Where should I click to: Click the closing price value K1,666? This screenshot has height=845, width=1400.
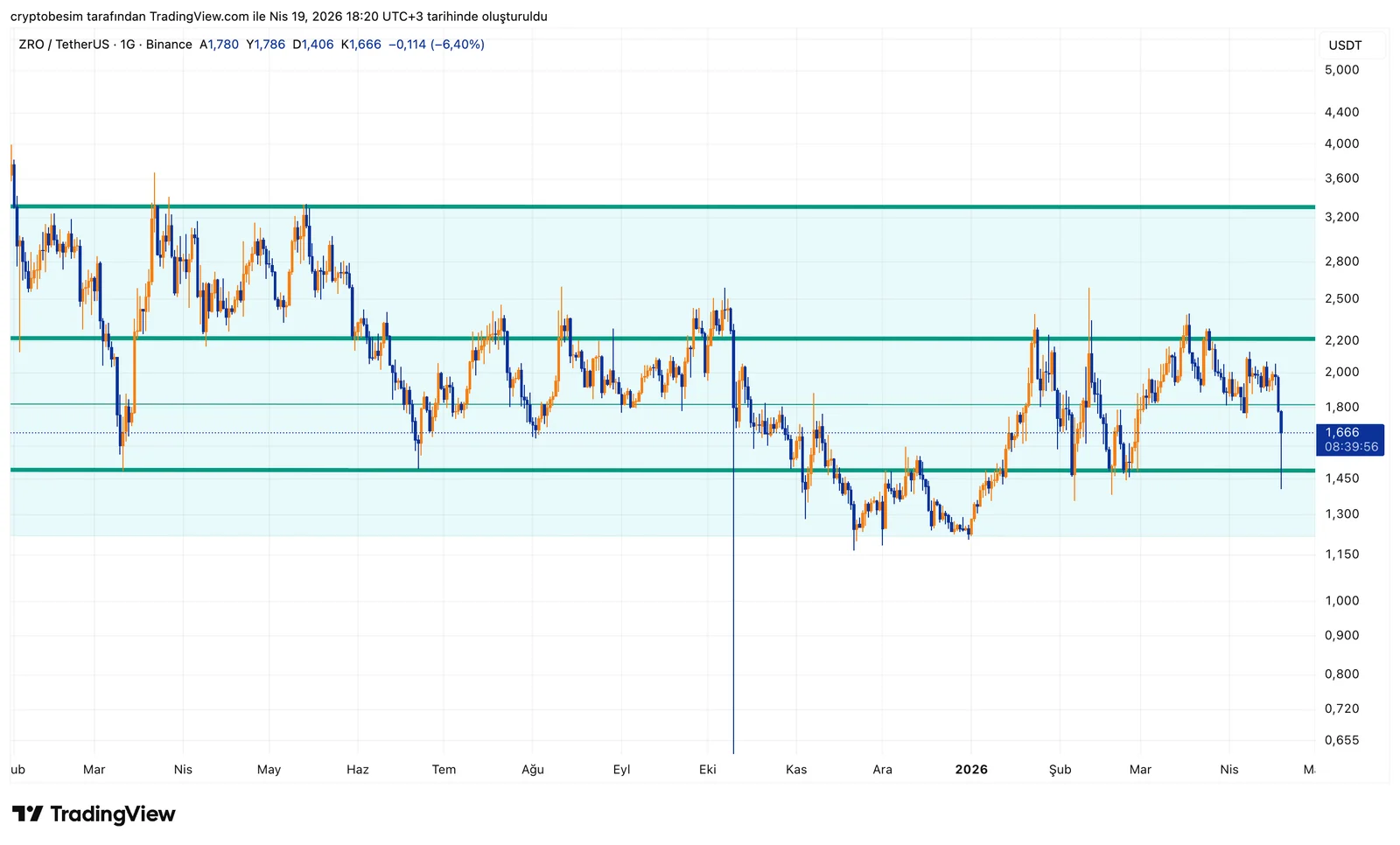pyautogui.click(x=361, y=45)
